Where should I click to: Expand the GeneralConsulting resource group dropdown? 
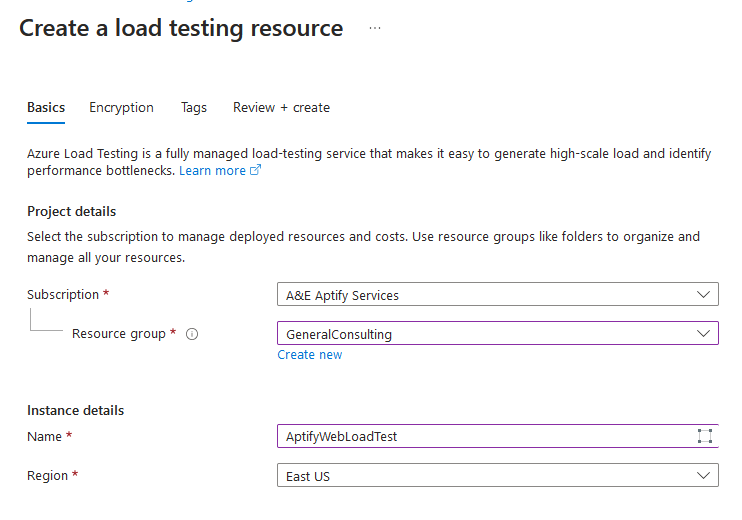[x=498, y=333]
